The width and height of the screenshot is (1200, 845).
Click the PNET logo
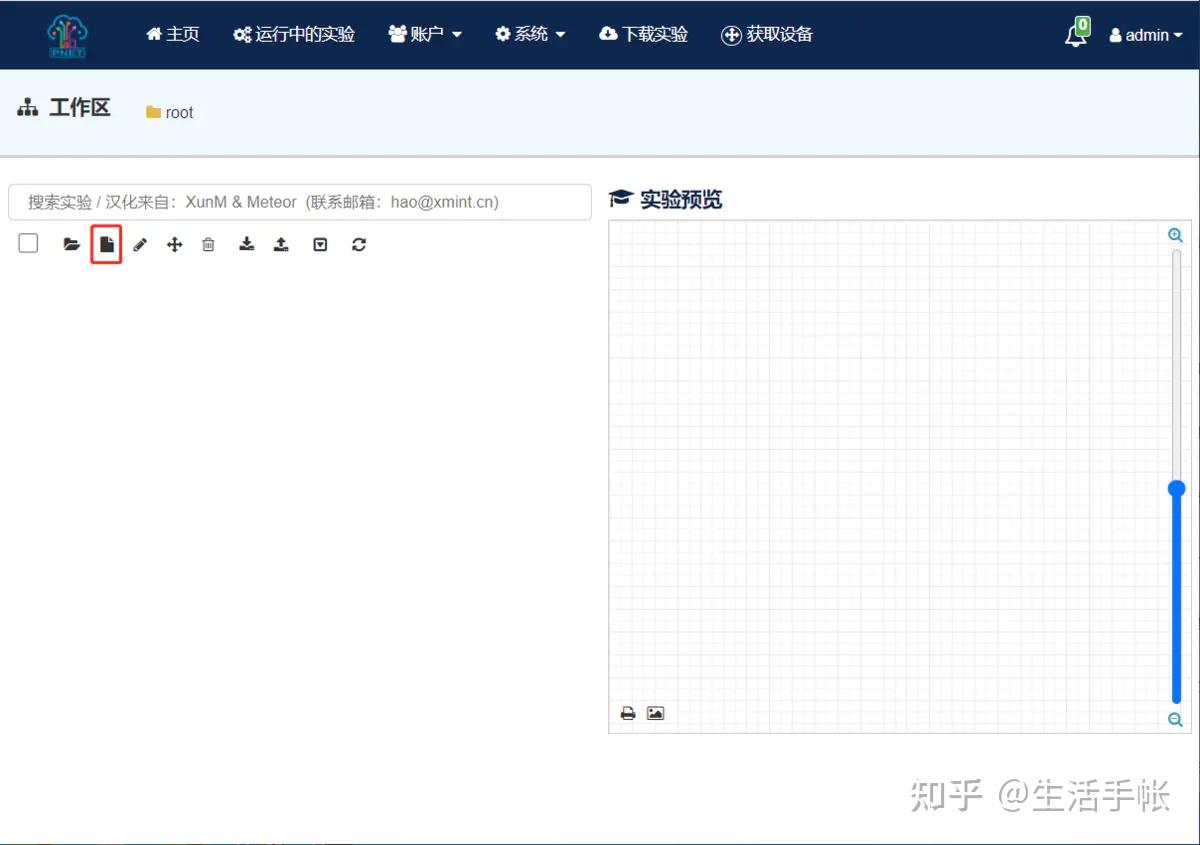click(68, 35)
